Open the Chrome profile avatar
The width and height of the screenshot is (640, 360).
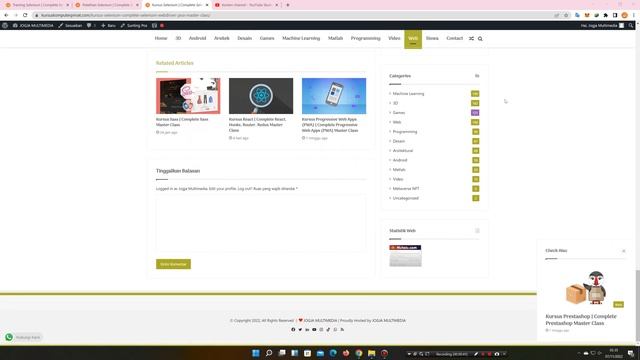(624, 15)
